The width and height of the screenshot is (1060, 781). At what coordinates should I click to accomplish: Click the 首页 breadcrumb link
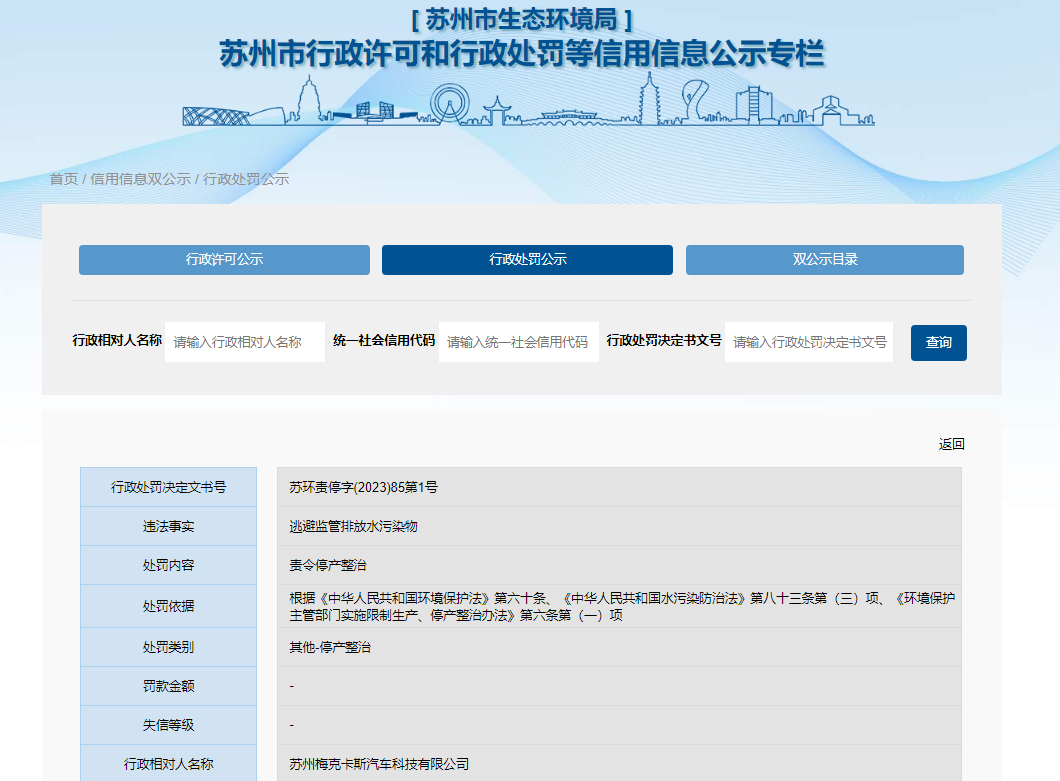(63, 179)
